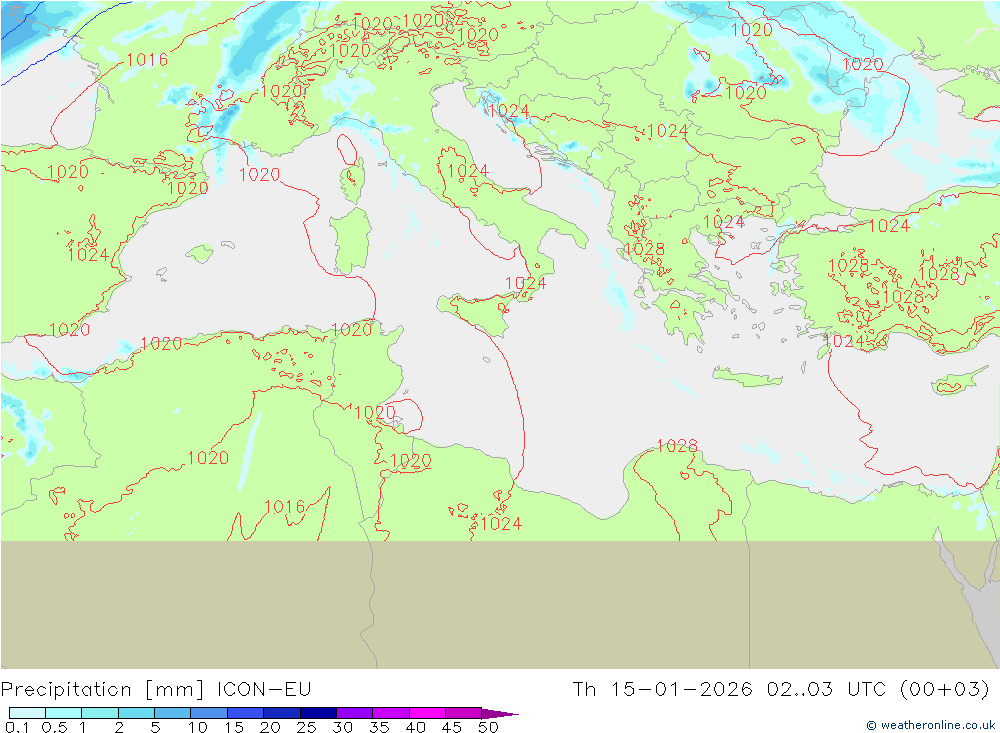Click the purple arrow tip ending the legend
Viewport: 1000px width, 733px height.
pos(501,713)
